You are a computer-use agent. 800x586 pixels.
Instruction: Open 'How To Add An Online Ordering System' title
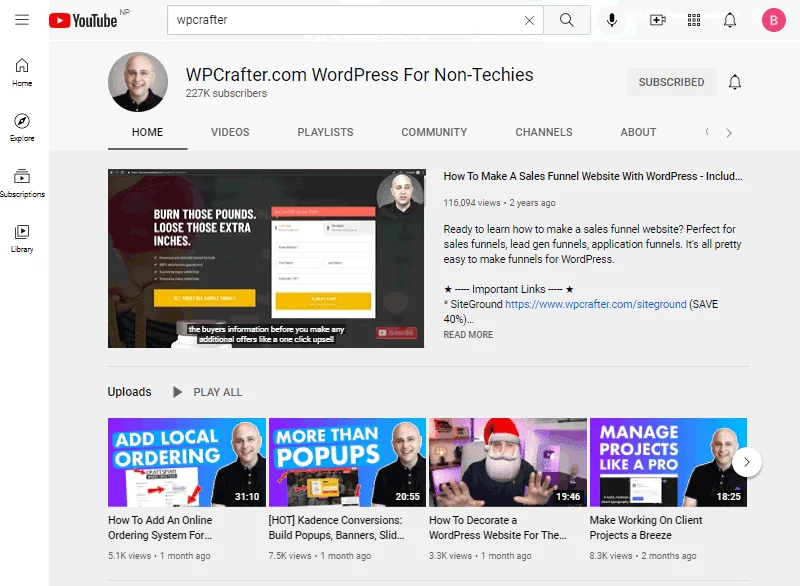pyautogui.click(x=160, y=527)
